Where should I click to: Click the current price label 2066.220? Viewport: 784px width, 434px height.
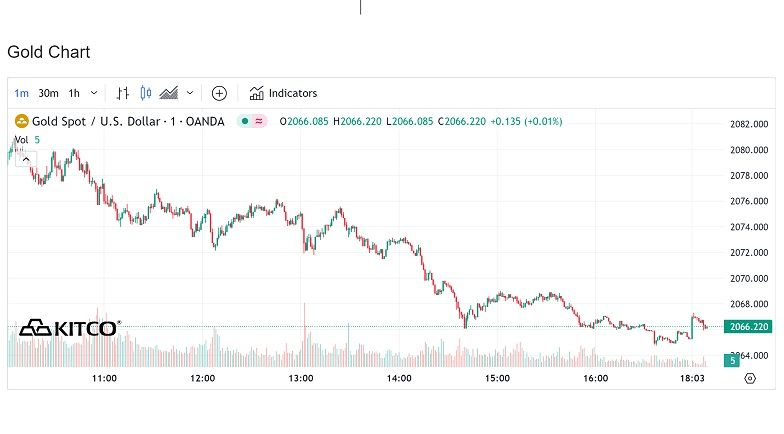tap(749, 327)
